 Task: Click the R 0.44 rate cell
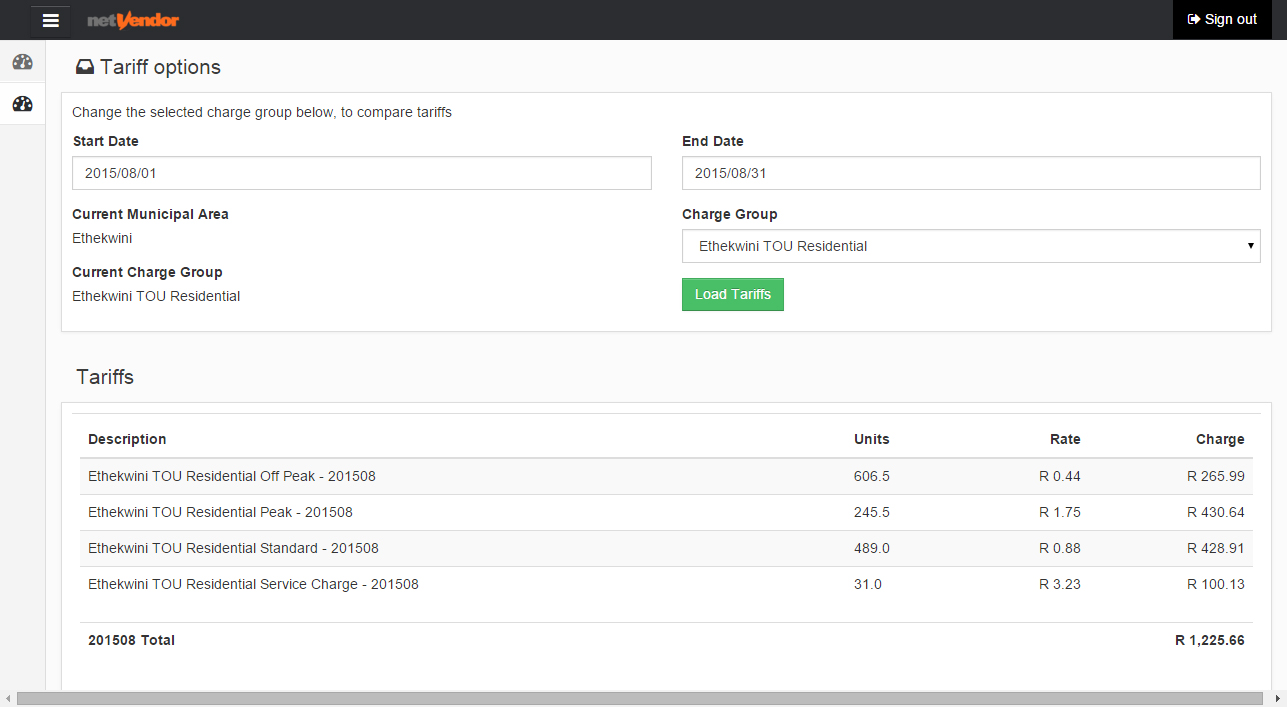pos(1060,476)
